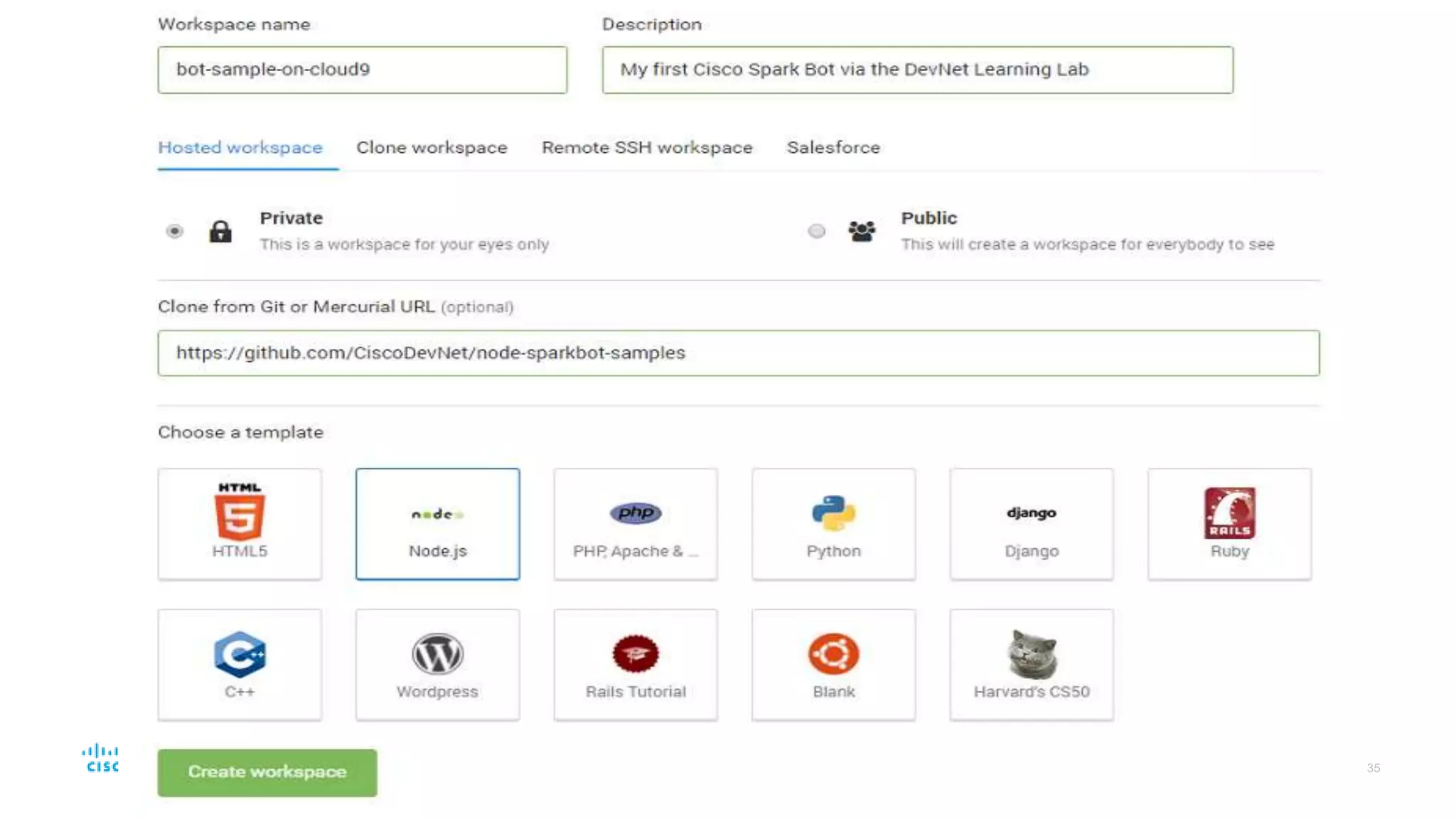Switch to the Salesforce tab

[x=833, y=148]
